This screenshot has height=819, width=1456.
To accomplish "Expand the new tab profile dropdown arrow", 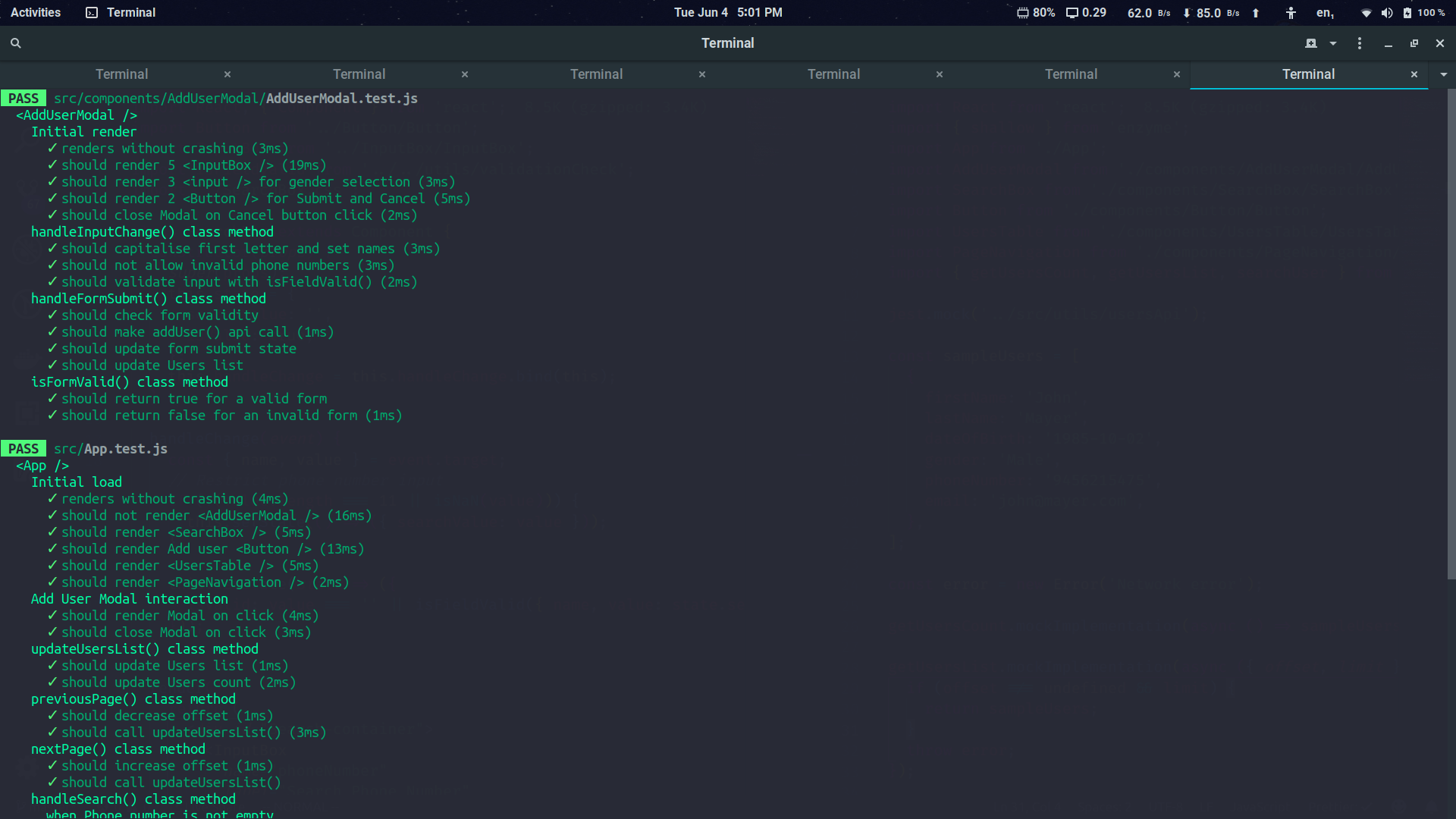I will coord(1333,43).
